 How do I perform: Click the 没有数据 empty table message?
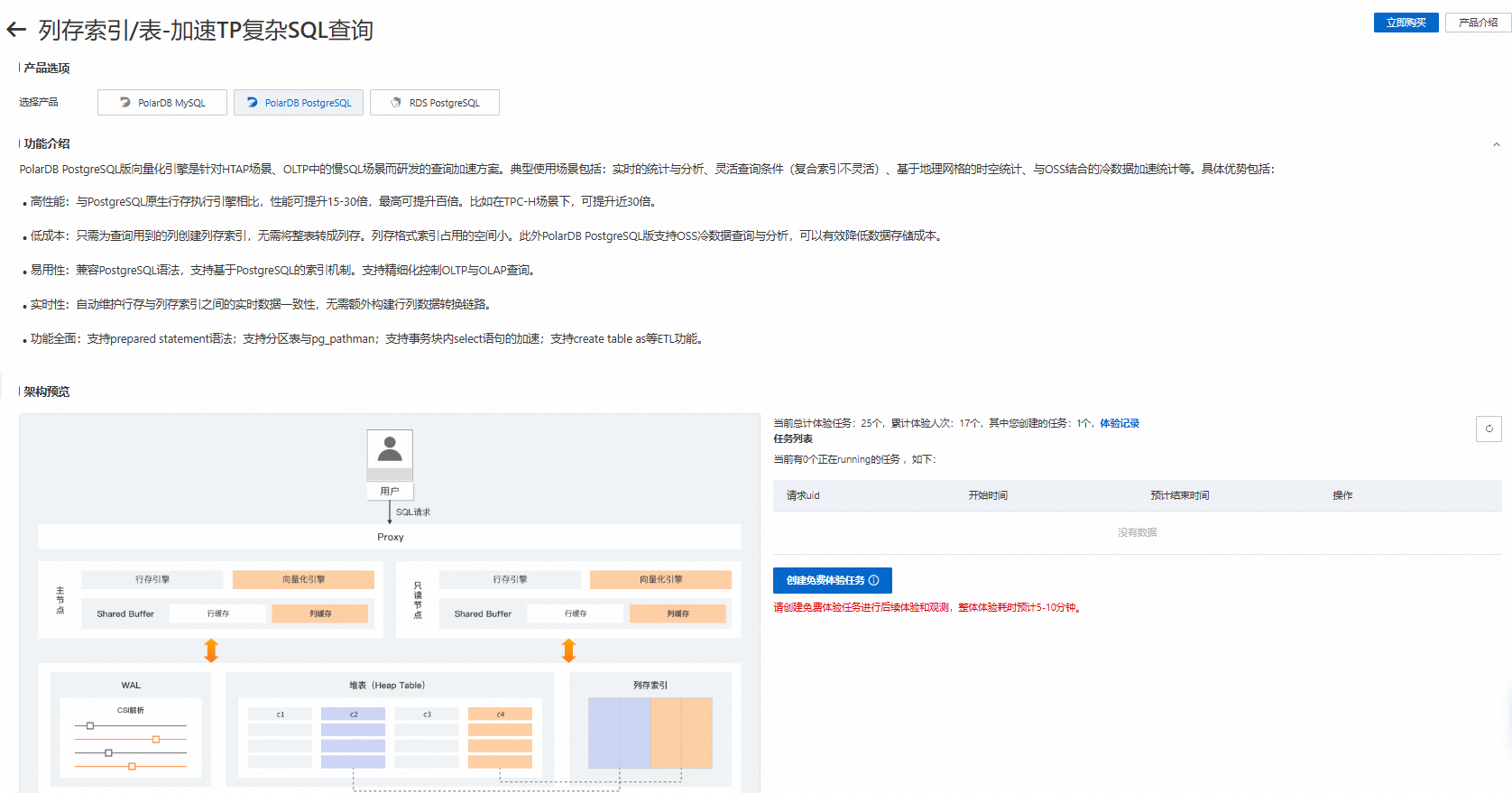click(1137, 532)
